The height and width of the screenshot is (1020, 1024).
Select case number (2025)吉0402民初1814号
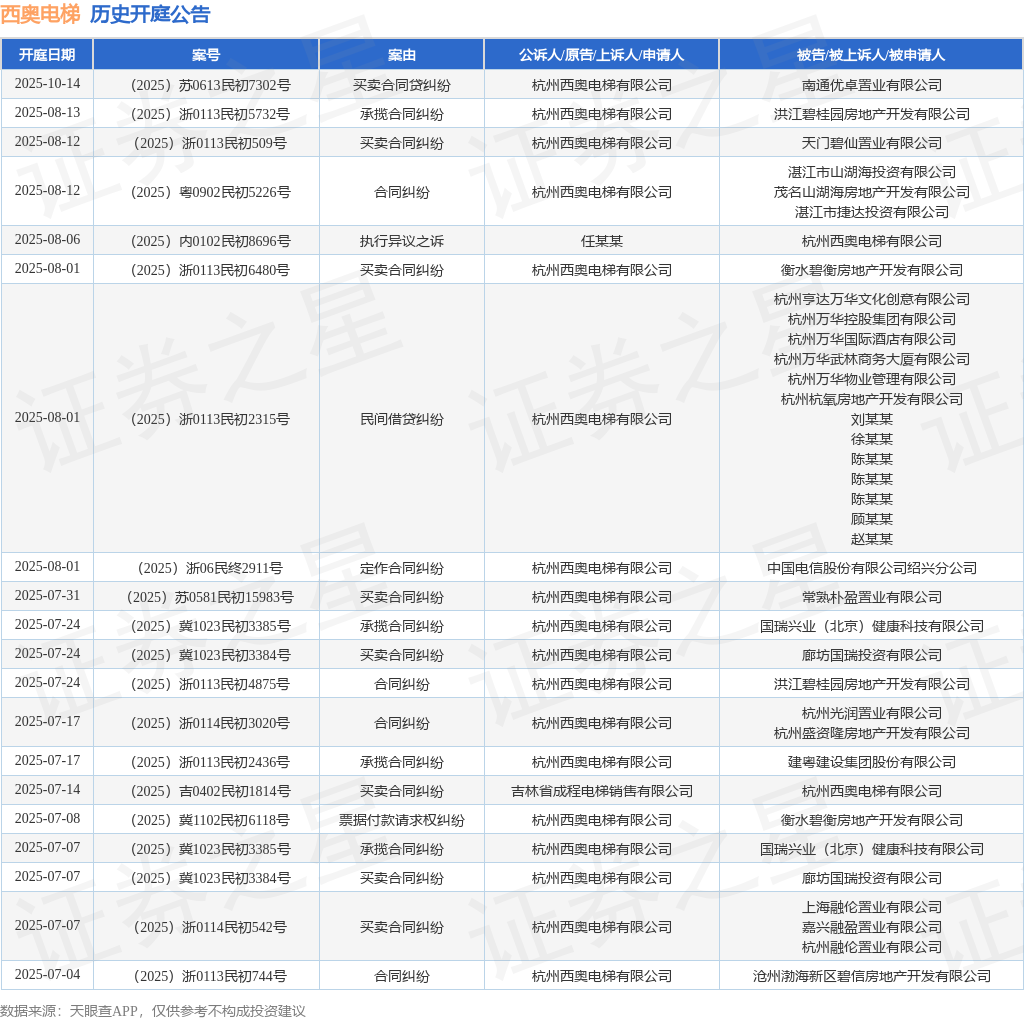(210, 791)
